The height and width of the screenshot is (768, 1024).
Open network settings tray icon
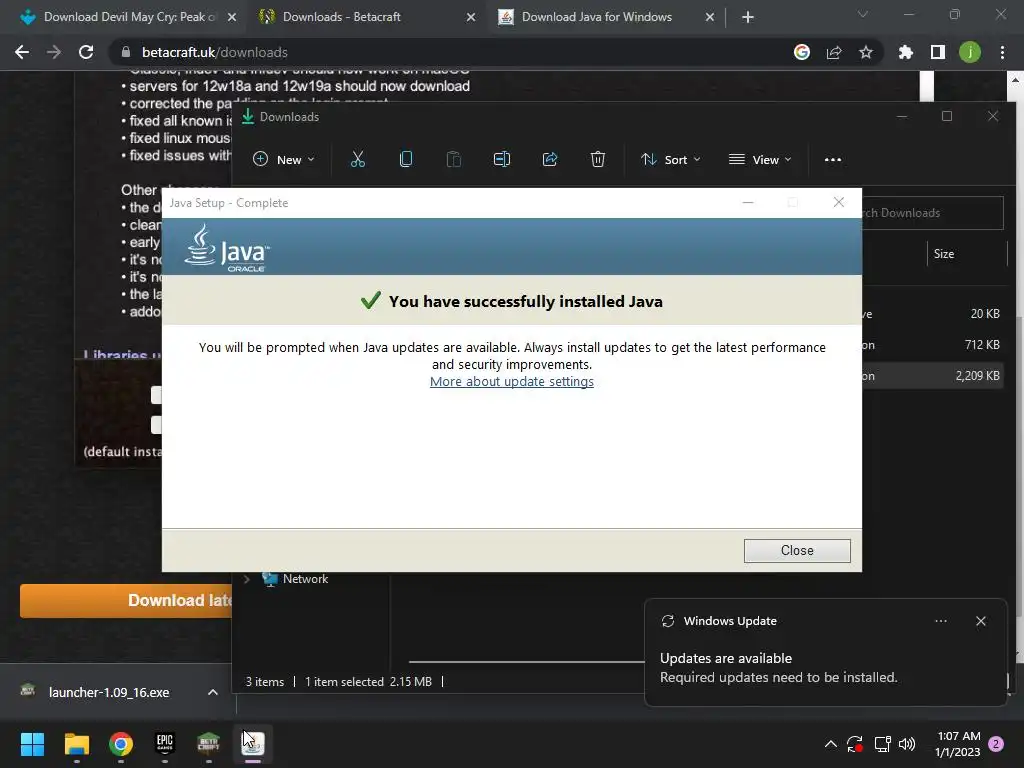882,744
